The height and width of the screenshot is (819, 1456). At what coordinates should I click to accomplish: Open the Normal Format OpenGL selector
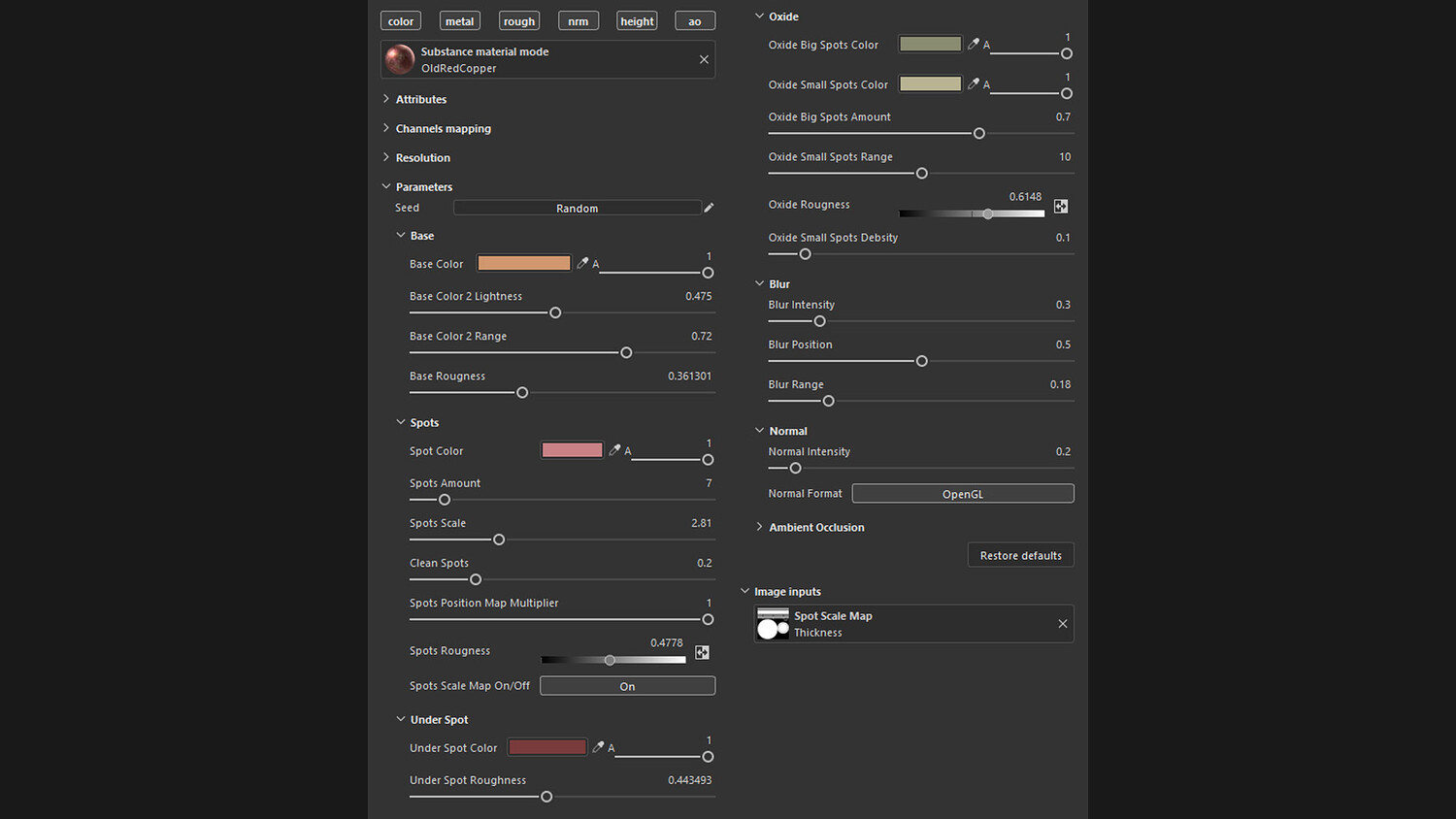(962, 494)
